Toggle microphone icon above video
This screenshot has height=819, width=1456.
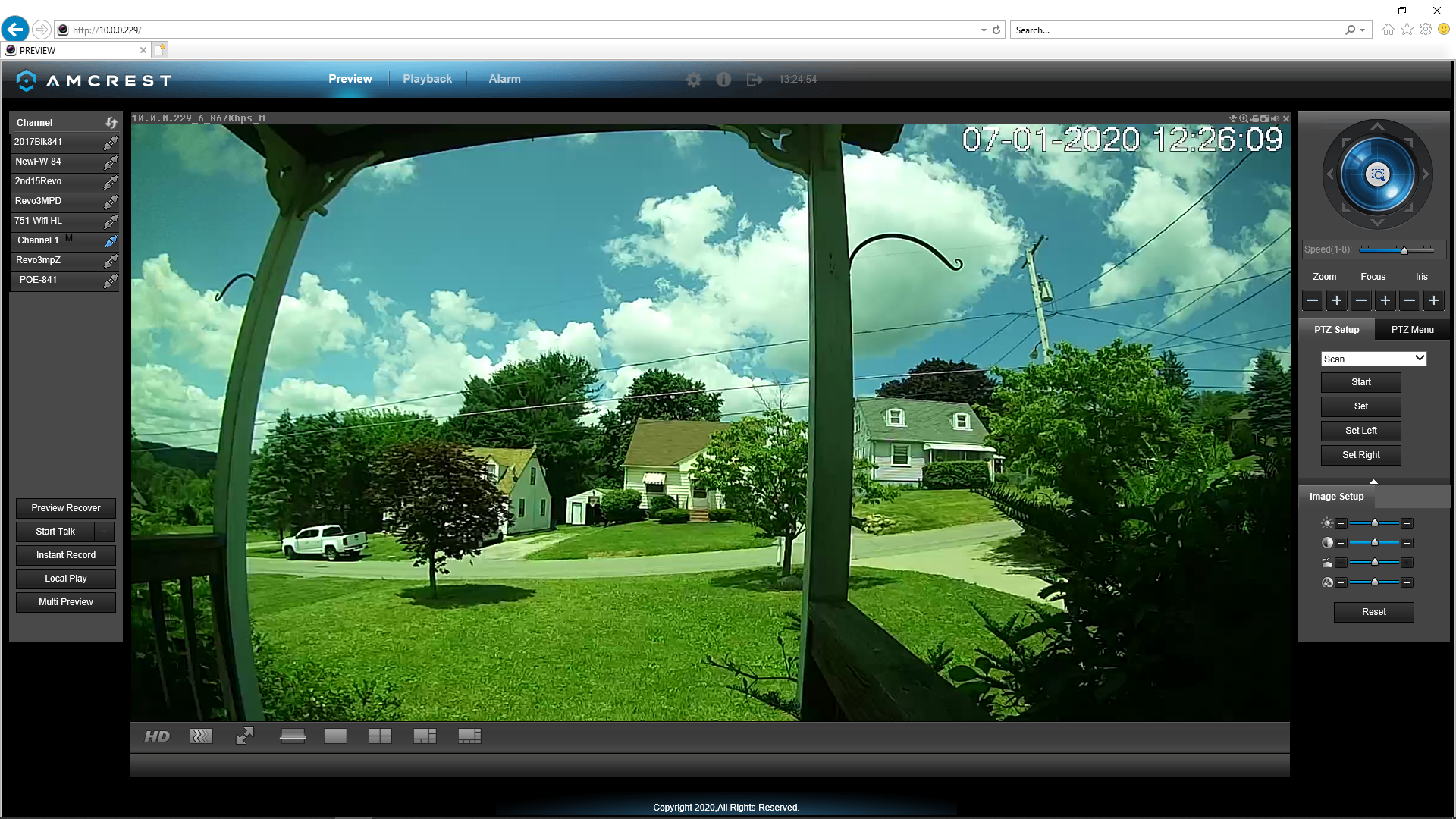(1233, 118)
